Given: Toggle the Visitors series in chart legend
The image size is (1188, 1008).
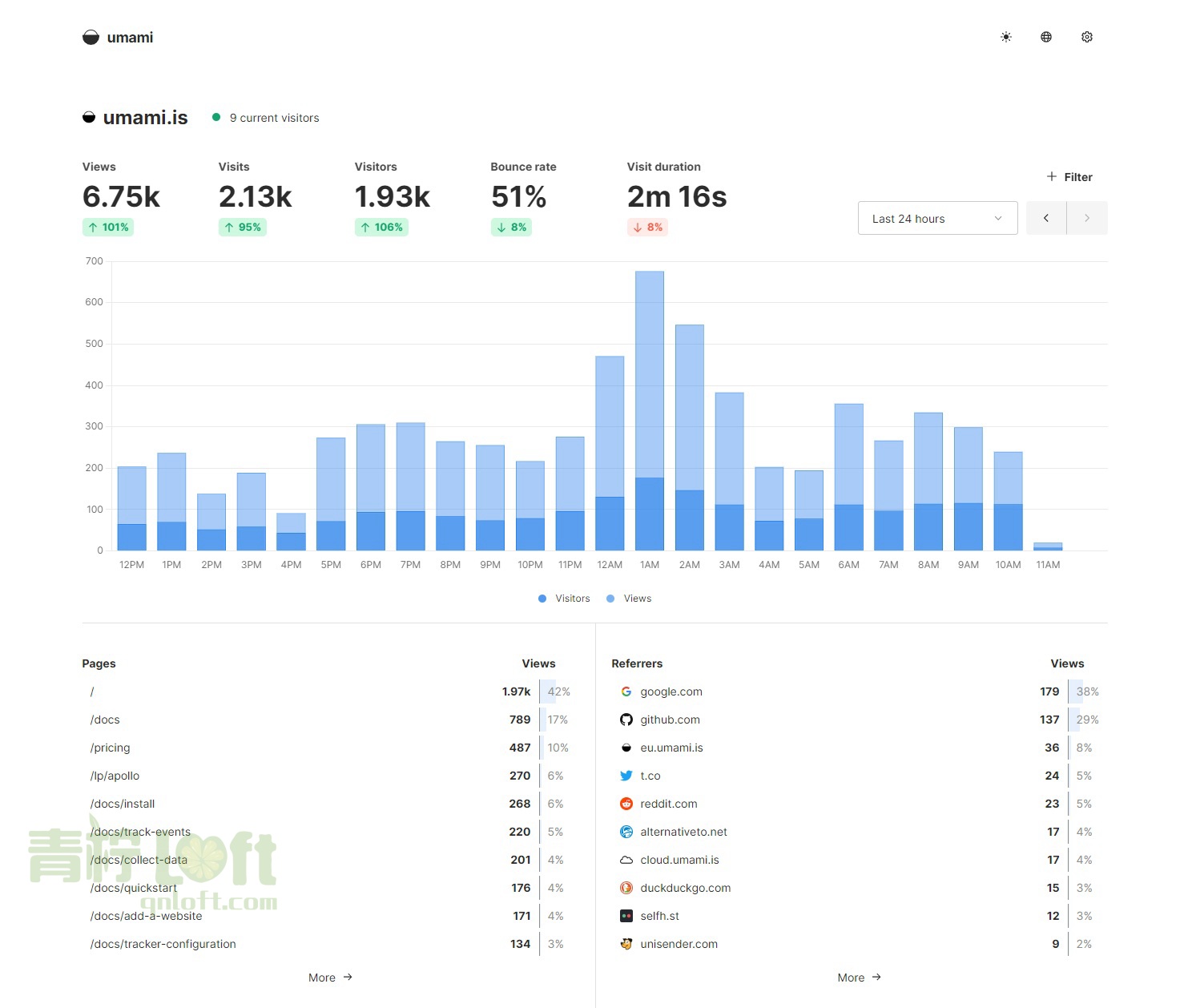Looking at the screenshot, I should [x=564, y=599].
